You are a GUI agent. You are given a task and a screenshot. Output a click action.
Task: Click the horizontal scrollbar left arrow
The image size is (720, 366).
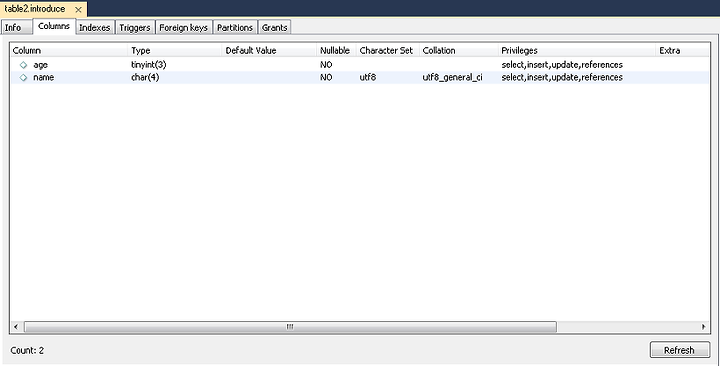tap(16, 327)
